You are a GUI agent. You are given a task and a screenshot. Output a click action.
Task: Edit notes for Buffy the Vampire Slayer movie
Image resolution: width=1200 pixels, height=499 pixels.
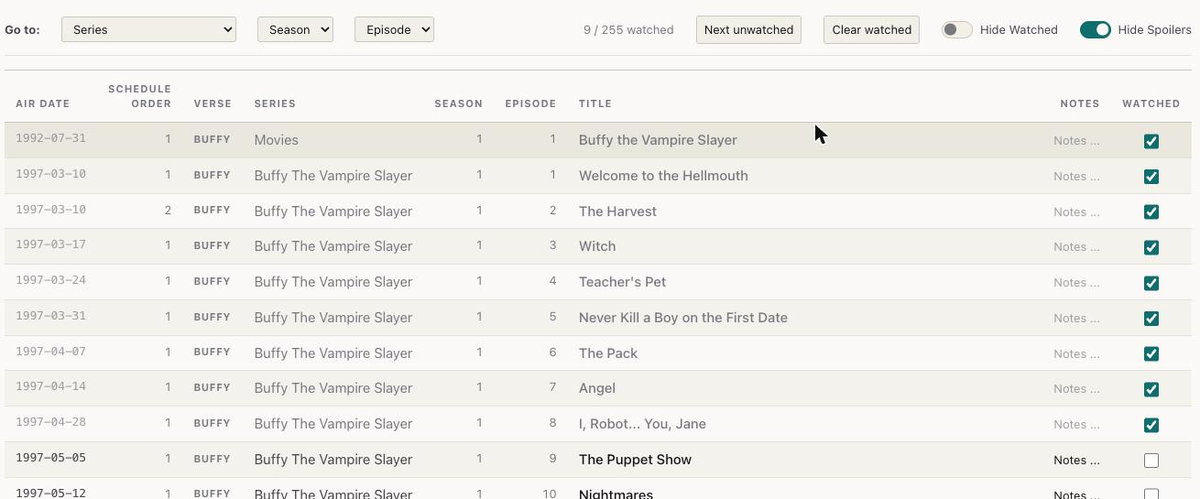[1076, 141]
